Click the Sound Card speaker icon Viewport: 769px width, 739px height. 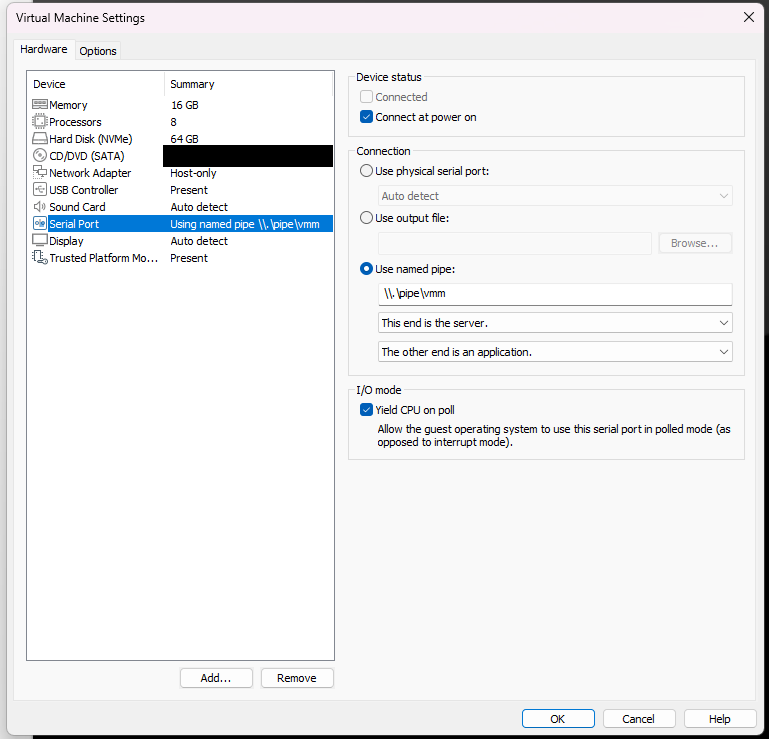pos(40,206)
